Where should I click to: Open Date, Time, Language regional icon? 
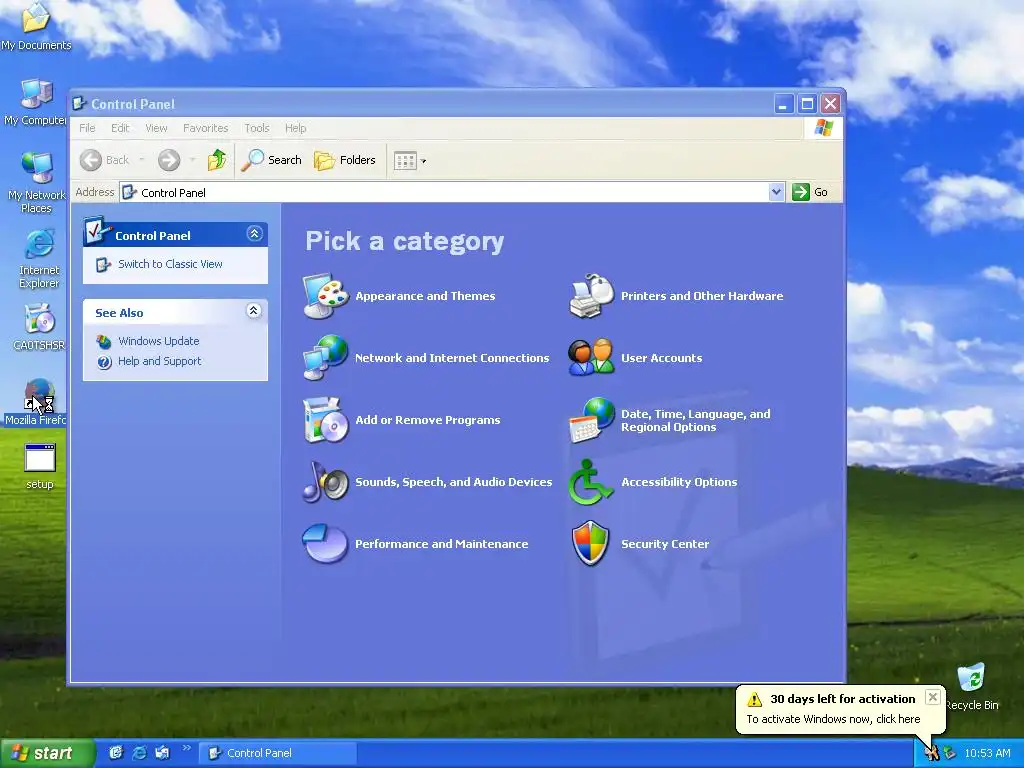point(592,420)
